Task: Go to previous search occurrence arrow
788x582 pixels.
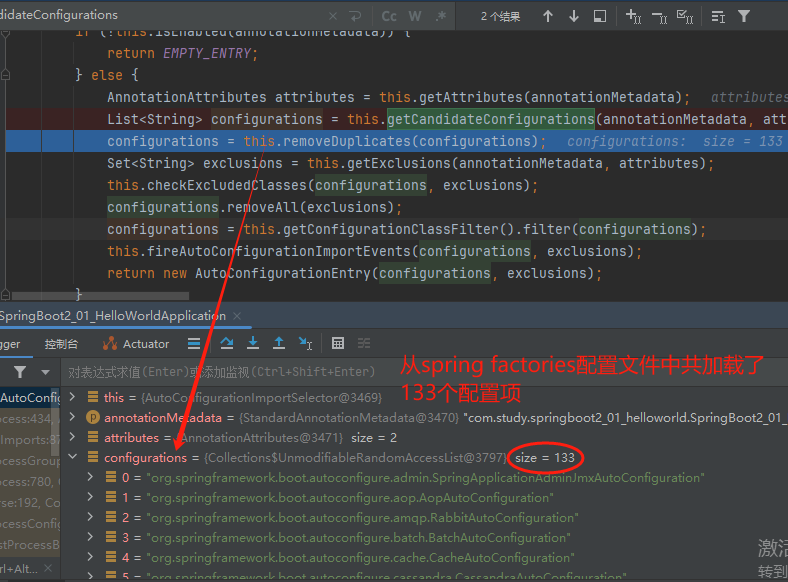Action: coord(548,16)
